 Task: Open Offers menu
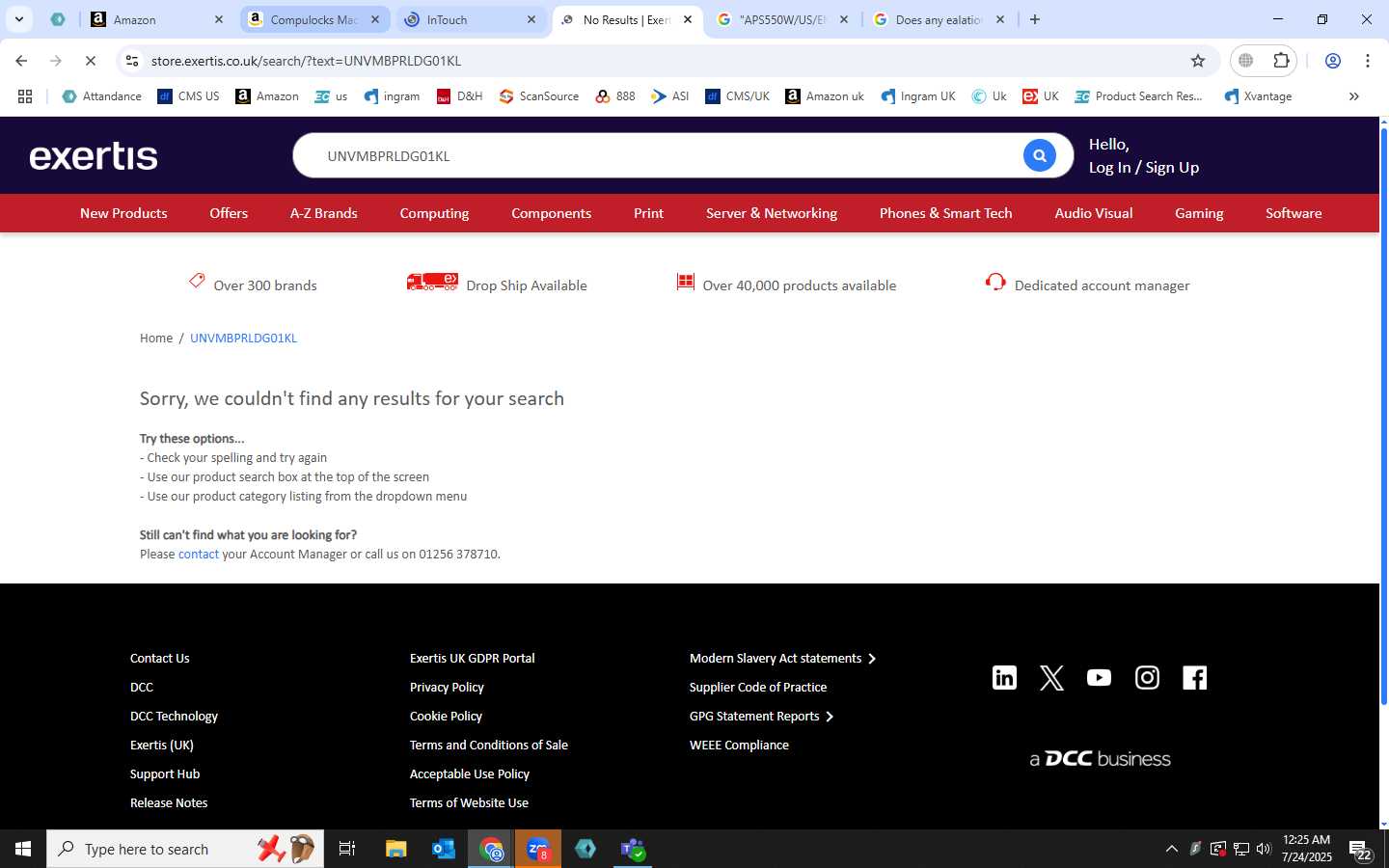point(229,213)
